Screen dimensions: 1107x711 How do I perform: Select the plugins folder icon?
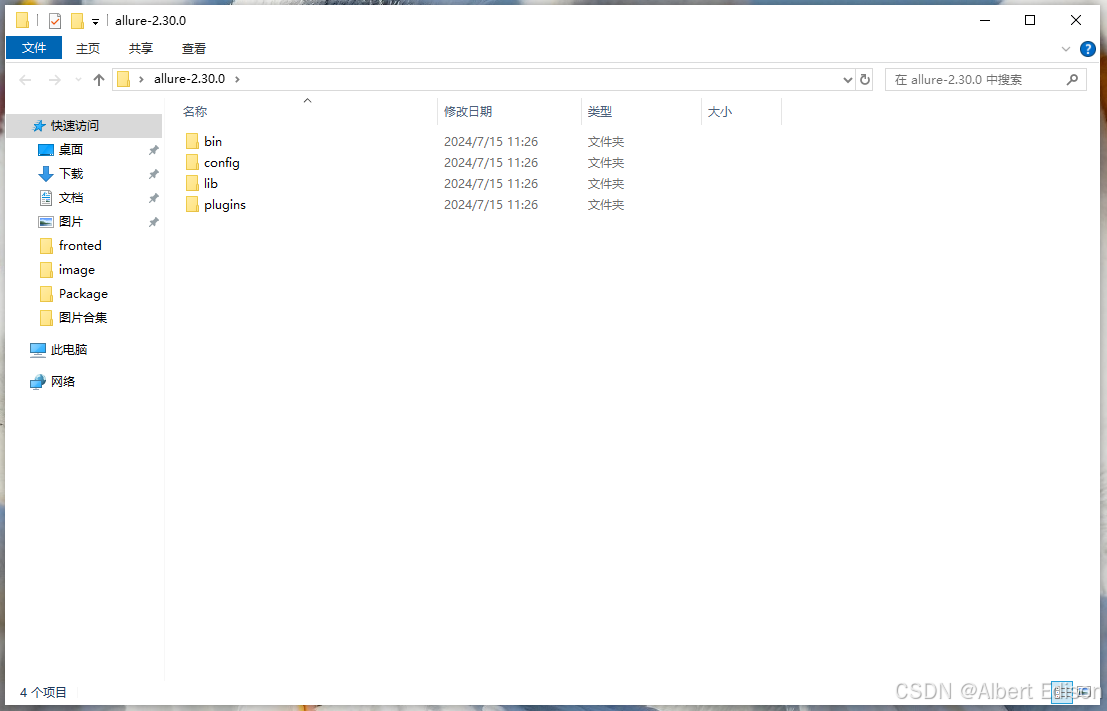tap(192, 205)
